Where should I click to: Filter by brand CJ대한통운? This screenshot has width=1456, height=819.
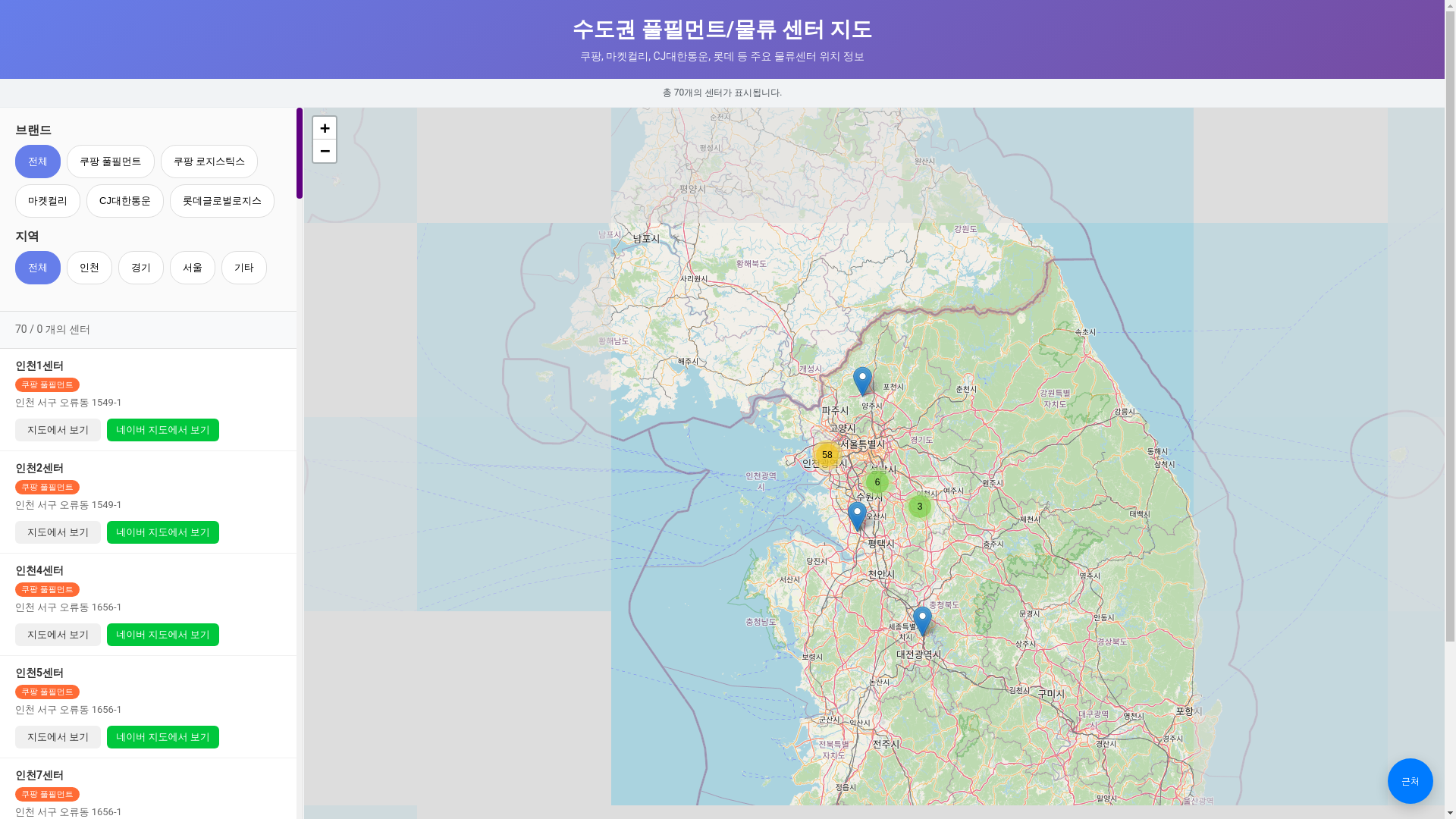pos(125,201)
